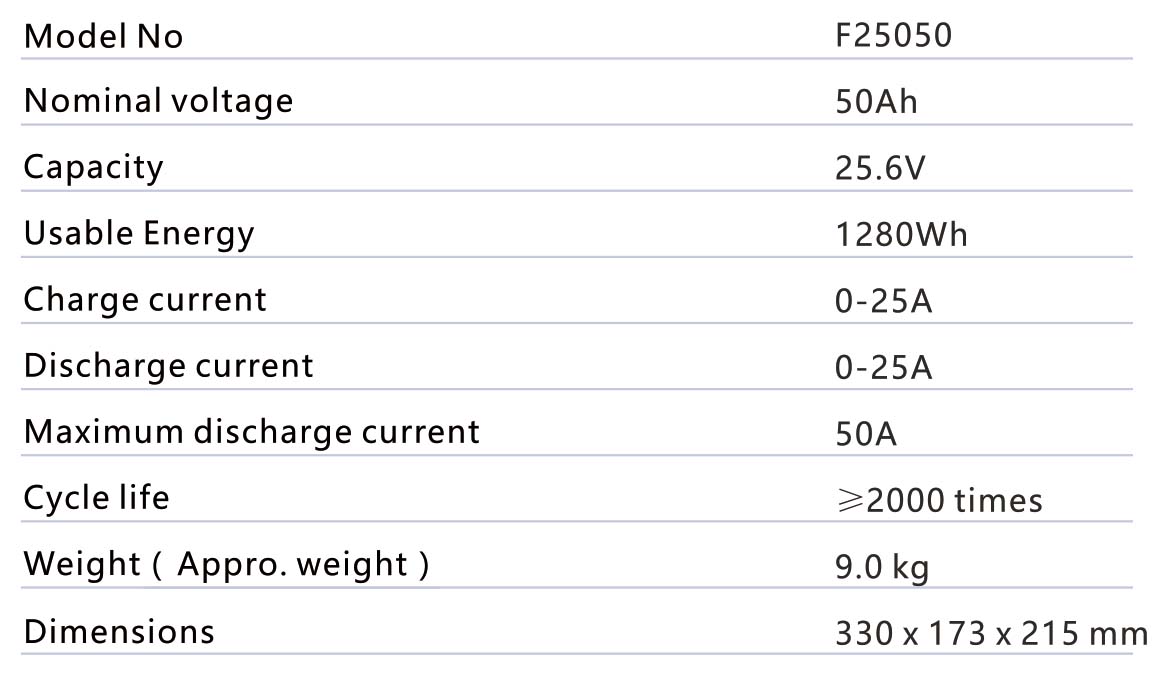Click the Maximum discharge current label

pos(251,432)
